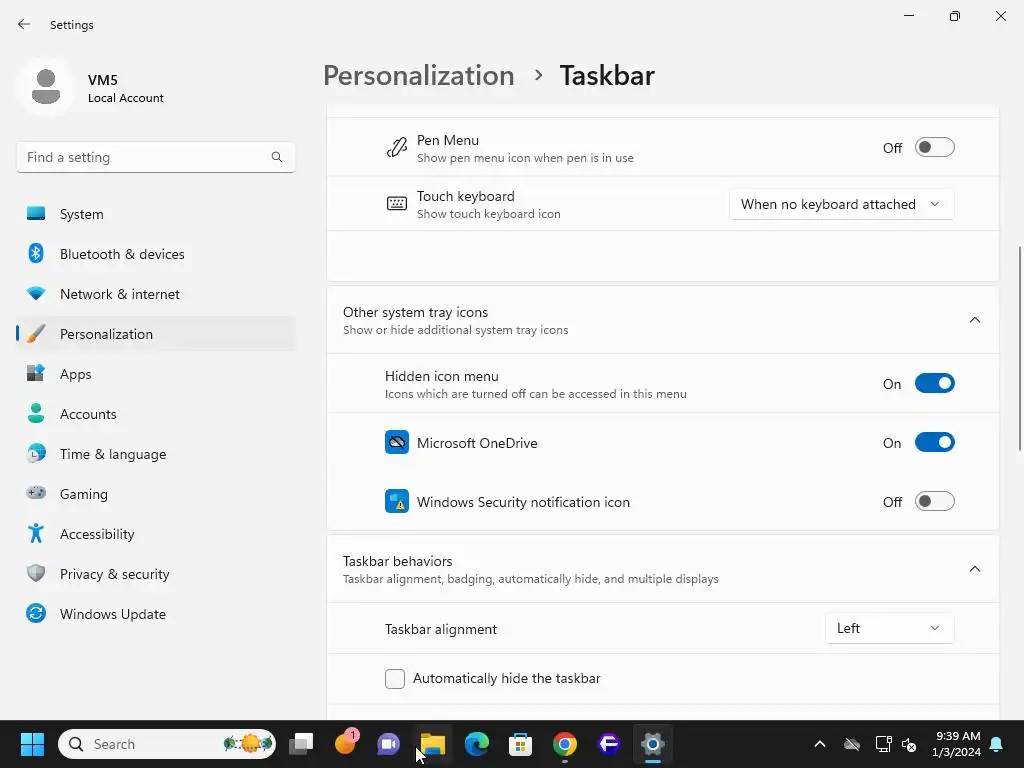This screenshot has height=768, width=1024.
Task: Enable Windows Security notification icon toggle
Action: (935, 502)
